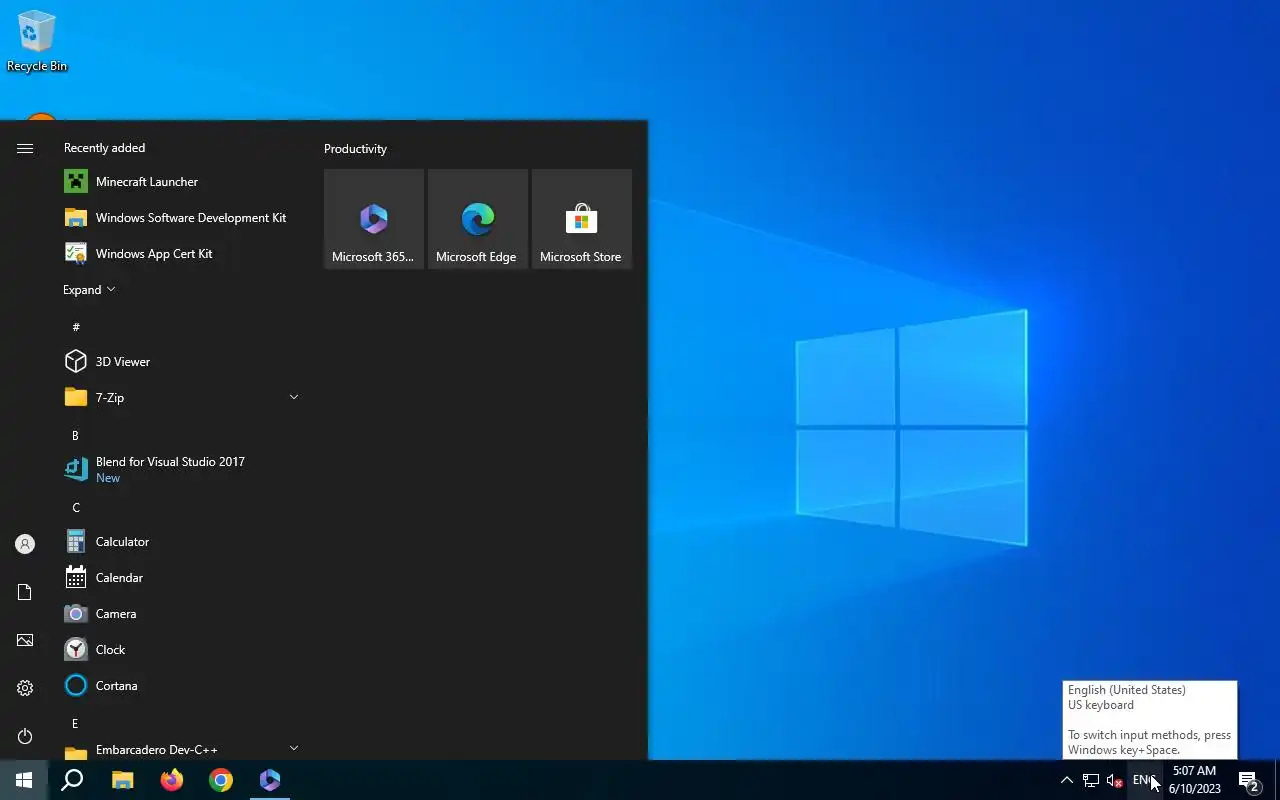Open Embarcadero Dev-C++ folder
This screenshot has height=800, width=1280.
182,749
